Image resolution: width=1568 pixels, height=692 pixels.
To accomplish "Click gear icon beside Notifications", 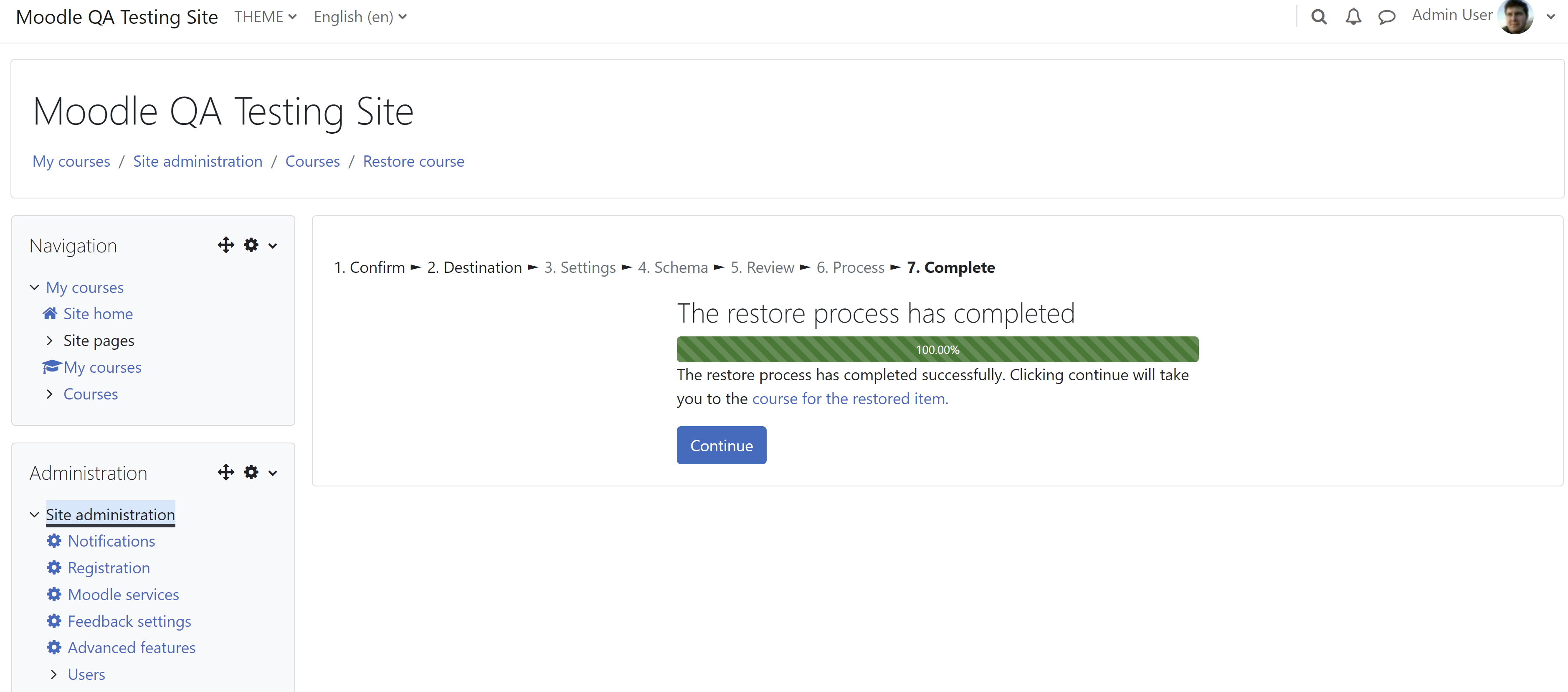I will tap(54, 540).
